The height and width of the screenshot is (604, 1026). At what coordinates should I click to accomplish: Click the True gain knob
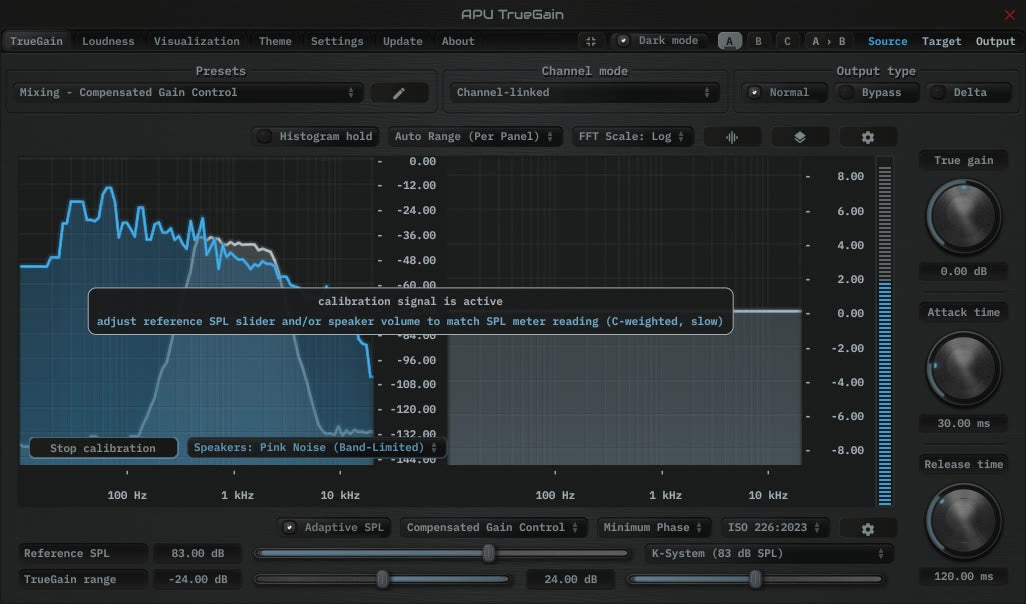[x=963, y=217]
